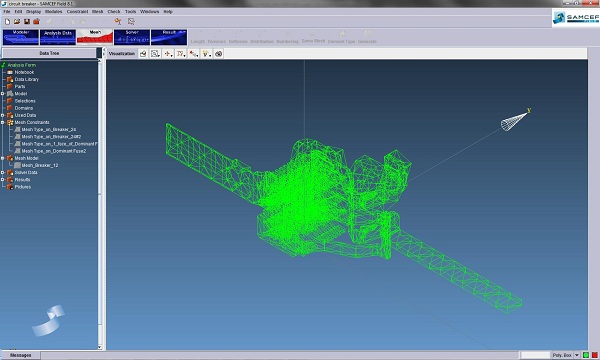Click the first Visualization toolbar icon
Viewport: 600px width, 360px height.
point(143,54)
